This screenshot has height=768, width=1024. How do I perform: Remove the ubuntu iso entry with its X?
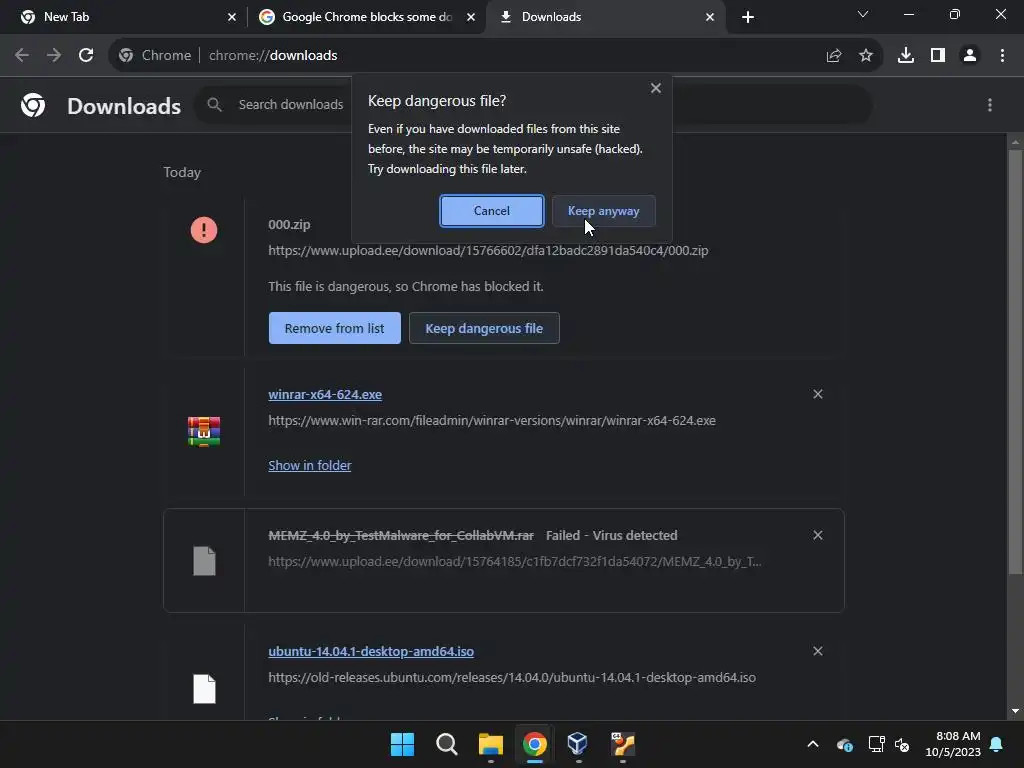click(x=818, y=651)
